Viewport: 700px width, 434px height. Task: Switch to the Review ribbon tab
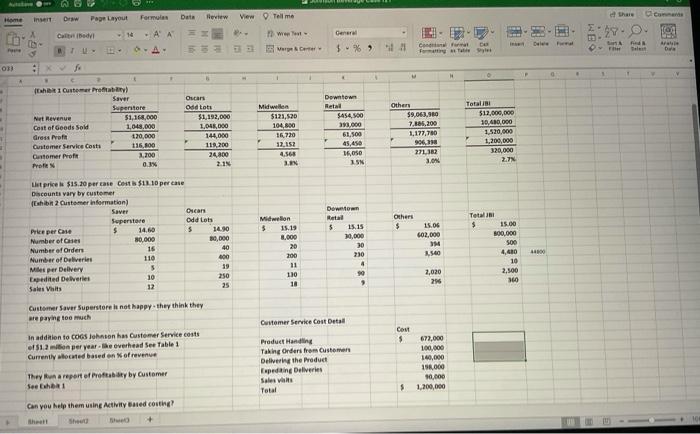pos(217,17)
